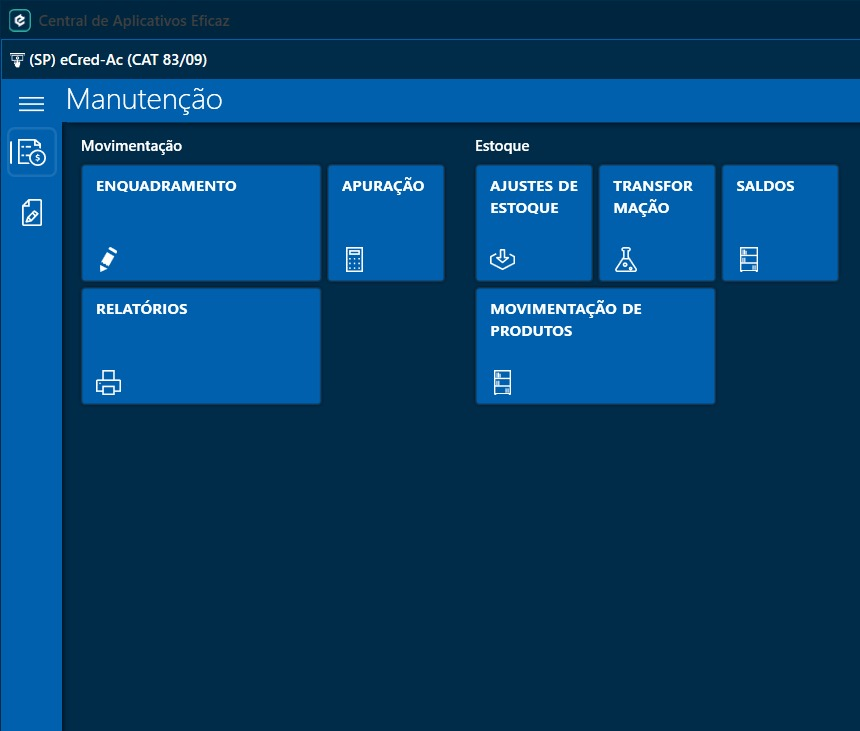860x731 pixels.
Task: Open the RELATÓRIOS tile
Action: tap(201, 345)
